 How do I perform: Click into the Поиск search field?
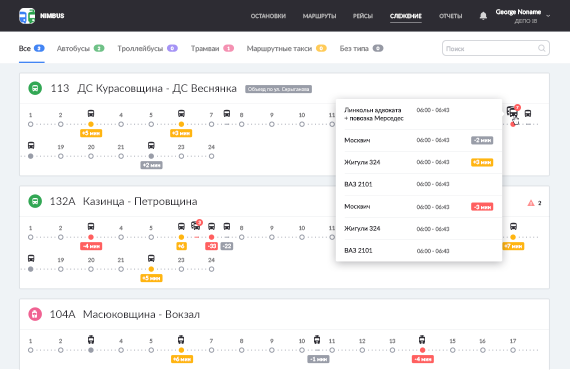pyautogui.click(x=495, y=48)
